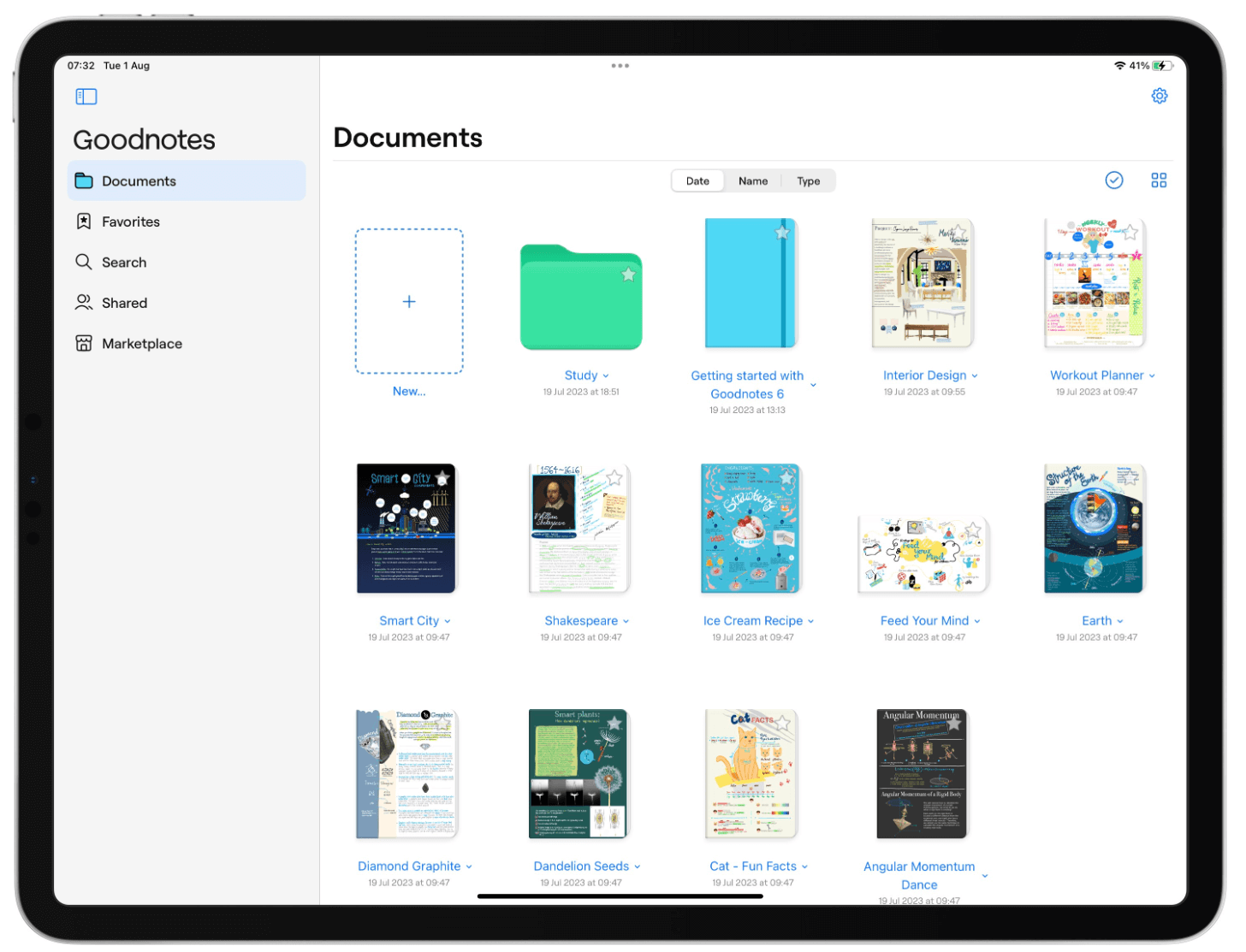The width and height of the screenshot is (1246, 952).
Task: Select the Type sorting tab
Action: (x=808, y=180)
